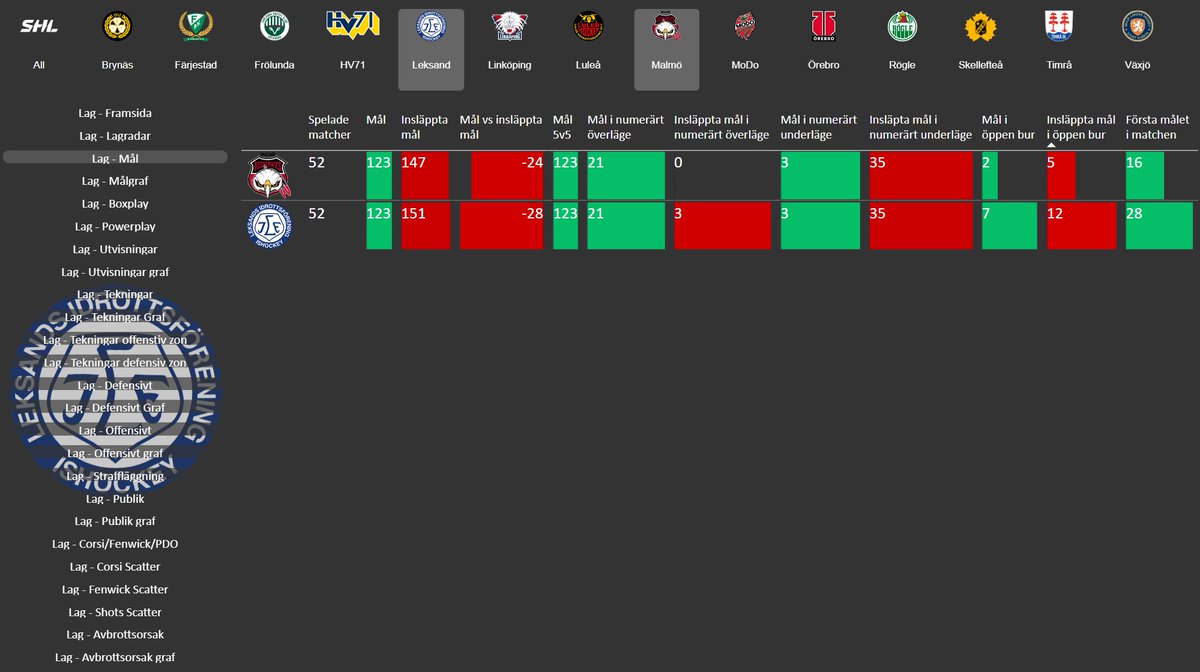This screenshot has height=672, width=1200.
Task: Click the -28 goal difference cell
Action: pos(501,225)
